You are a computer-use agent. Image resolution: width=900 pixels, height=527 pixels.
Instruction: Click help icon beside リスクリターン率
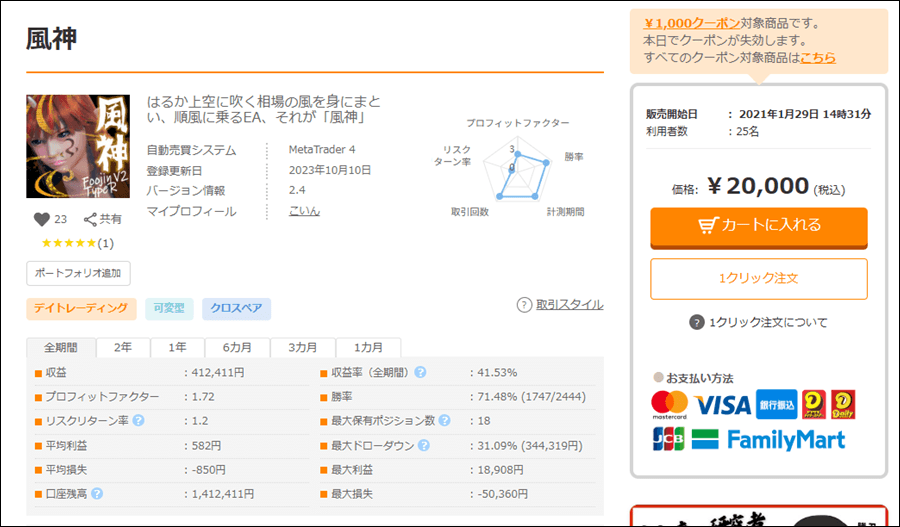[x=139, y=419]
